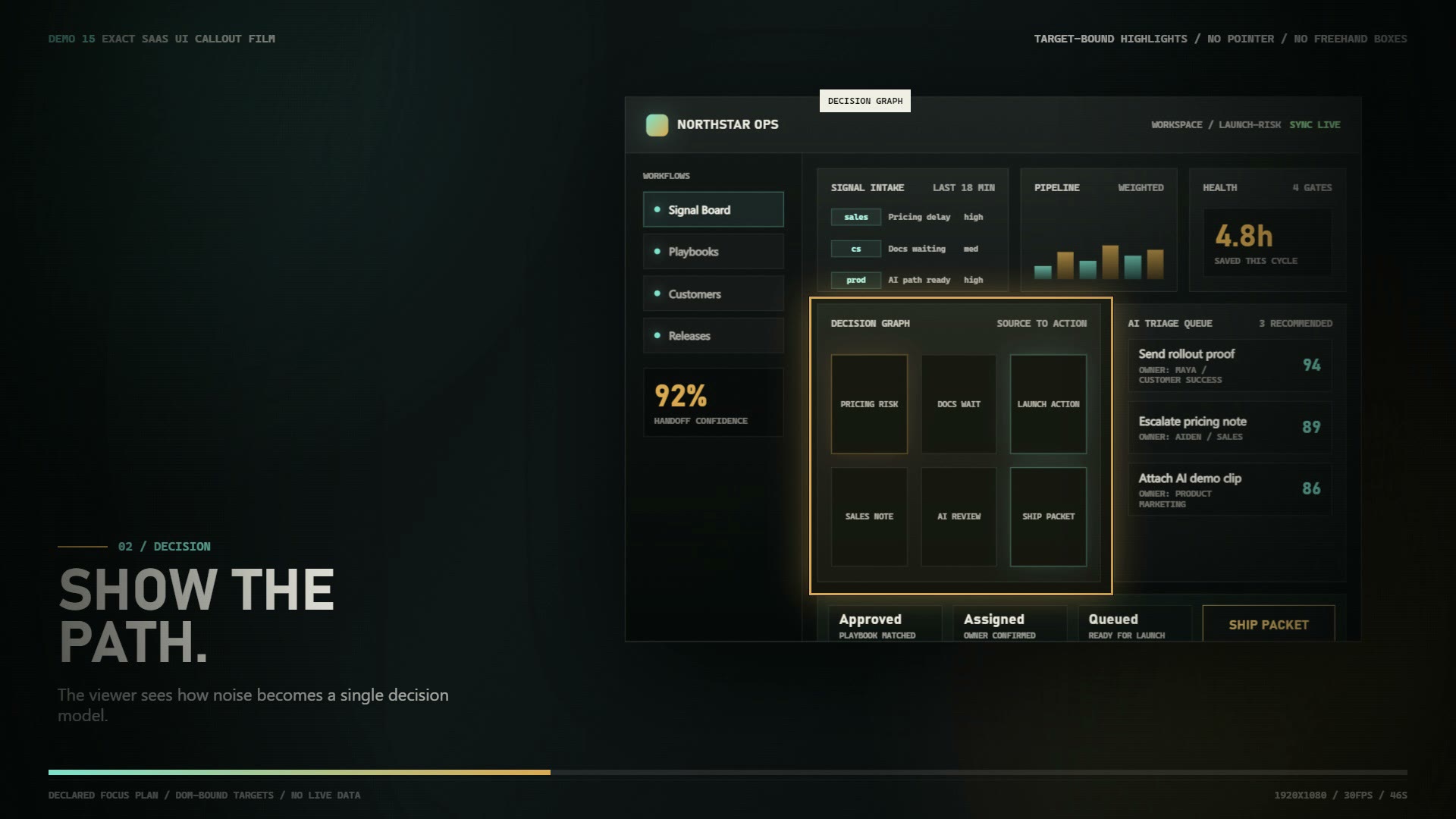Viewport: 1456px width, 819px height.
Task: Open the Escalate pricing note item
Action: coord(1230,428)
